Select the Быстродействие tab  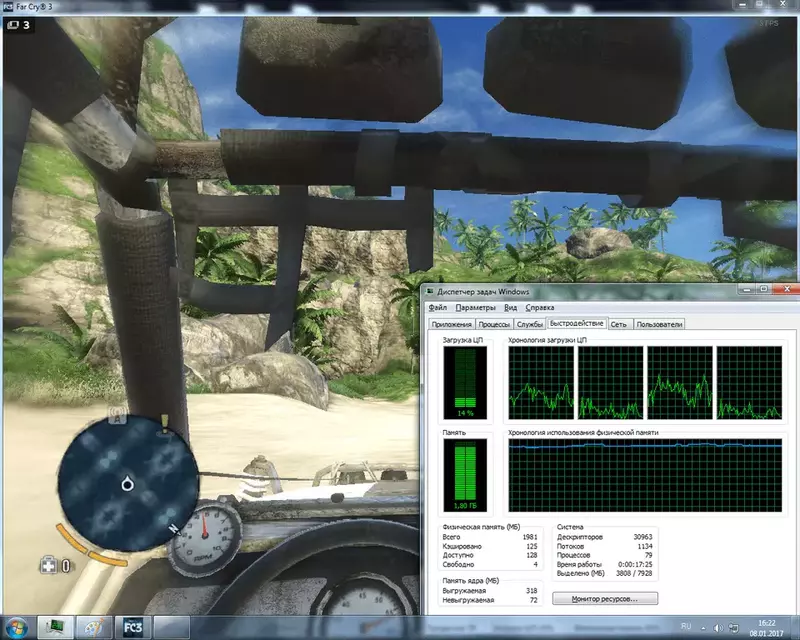pos(577,323)
